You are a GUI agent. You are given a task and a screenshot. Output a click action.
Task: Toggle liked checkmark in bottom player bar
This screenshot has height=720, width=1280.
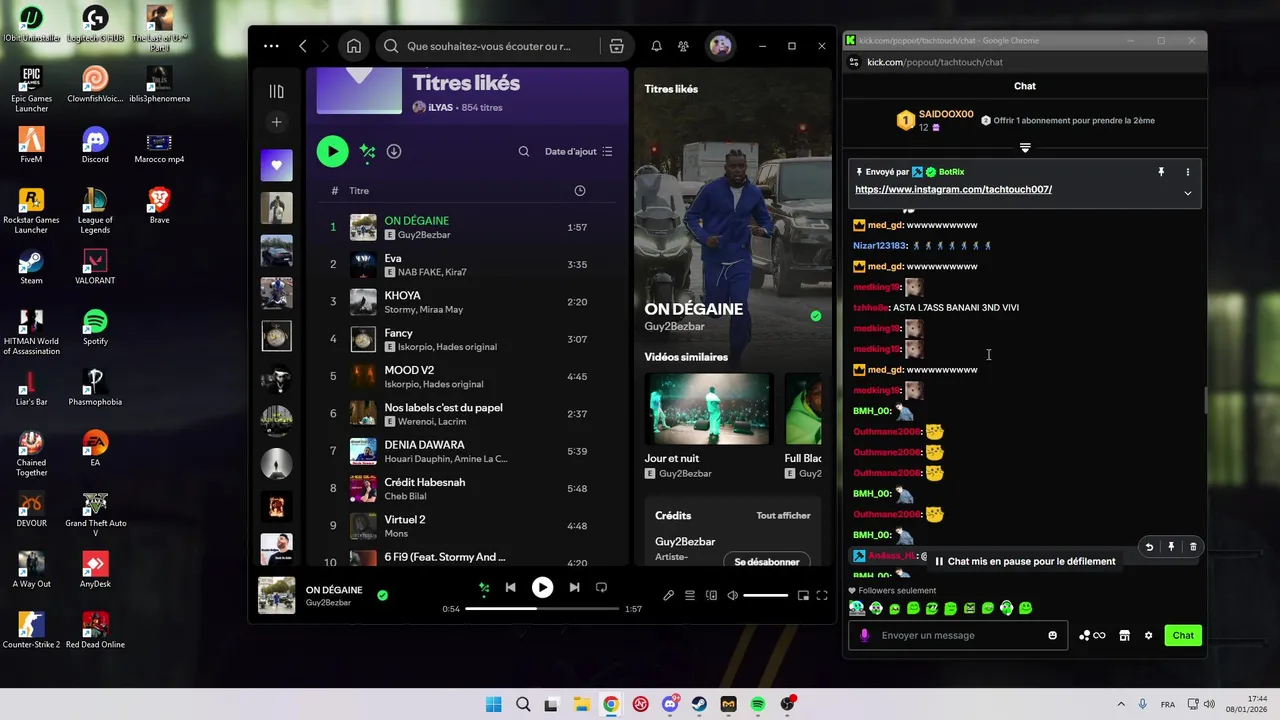pos(382,595)
